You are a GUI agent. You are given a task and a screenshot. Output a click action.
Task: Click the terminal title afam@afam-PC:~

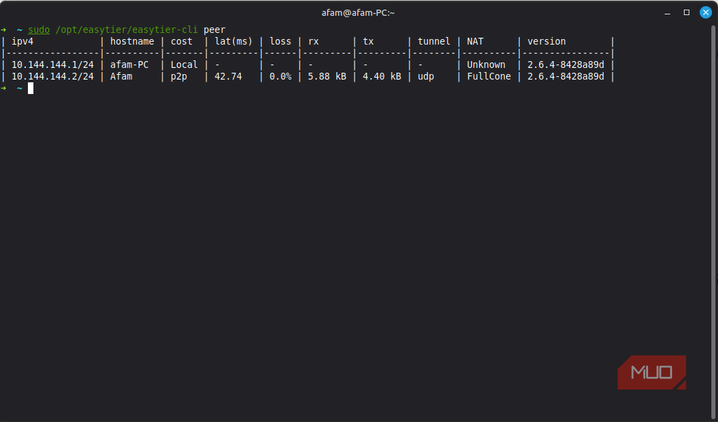pos(358,13)
